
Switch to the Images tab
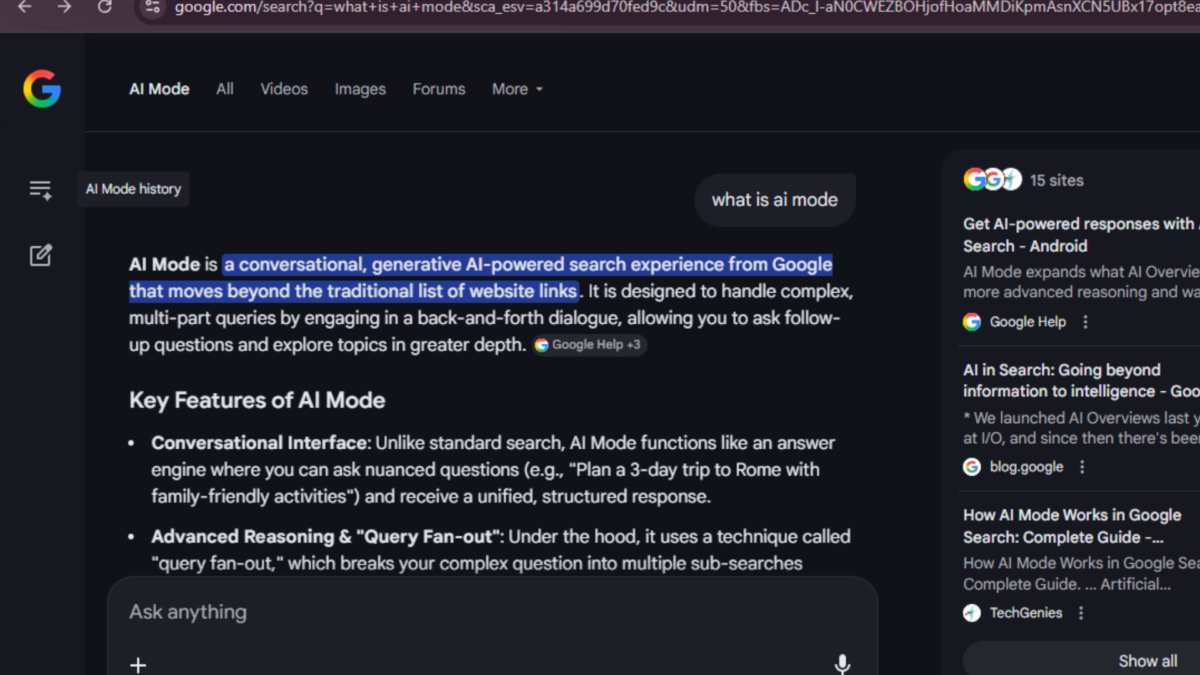point(360,89)
